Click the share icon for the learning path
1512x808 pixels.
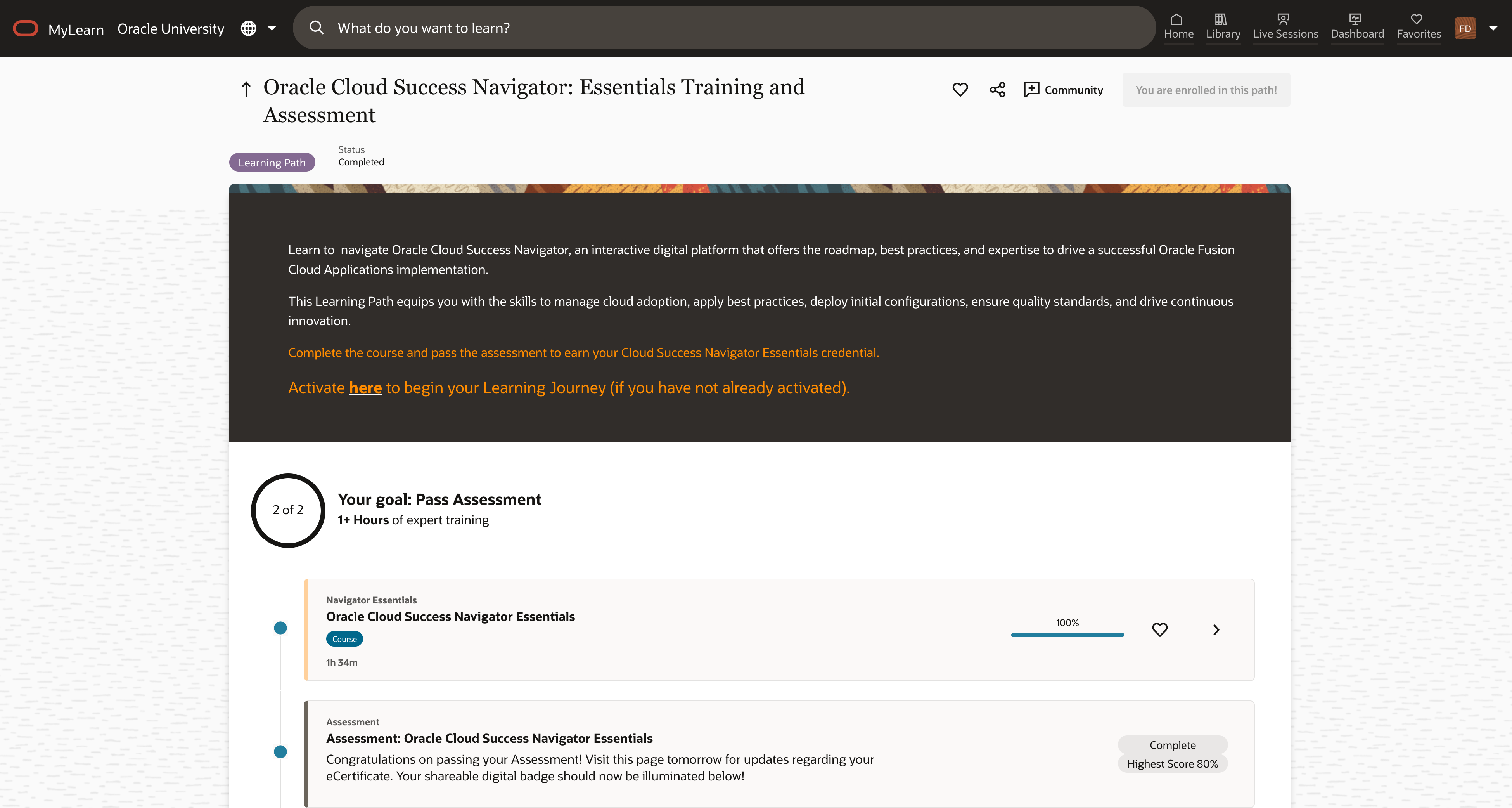tap(997, 90)
